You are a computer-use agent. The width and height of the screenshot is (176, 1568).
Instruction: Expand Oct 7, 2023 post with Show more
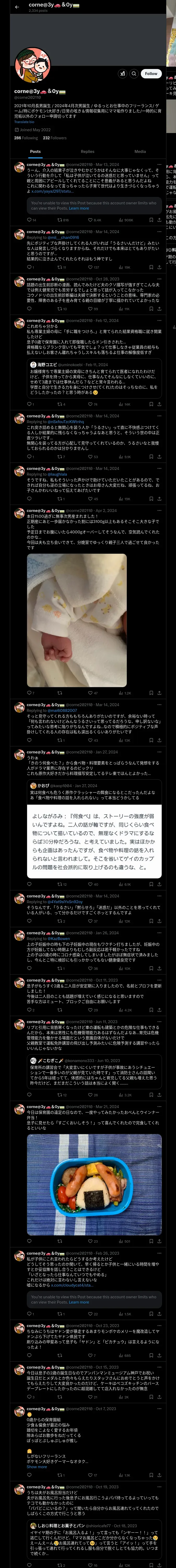[37, 1466]
